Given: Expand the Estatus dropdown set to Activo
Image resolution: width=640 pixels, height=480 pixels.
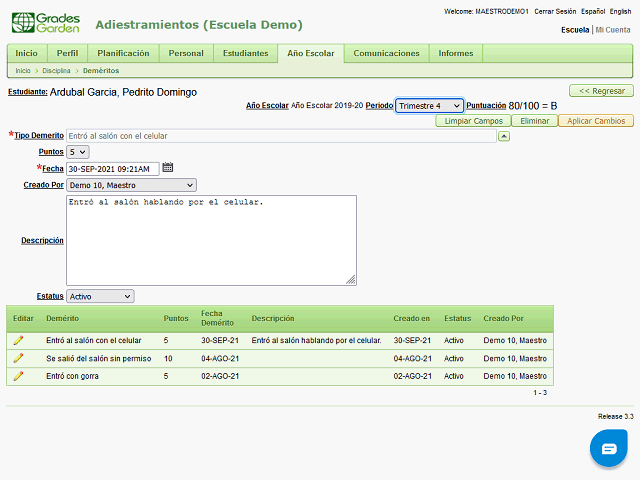Looking at the screenshot, I should 100,297.
